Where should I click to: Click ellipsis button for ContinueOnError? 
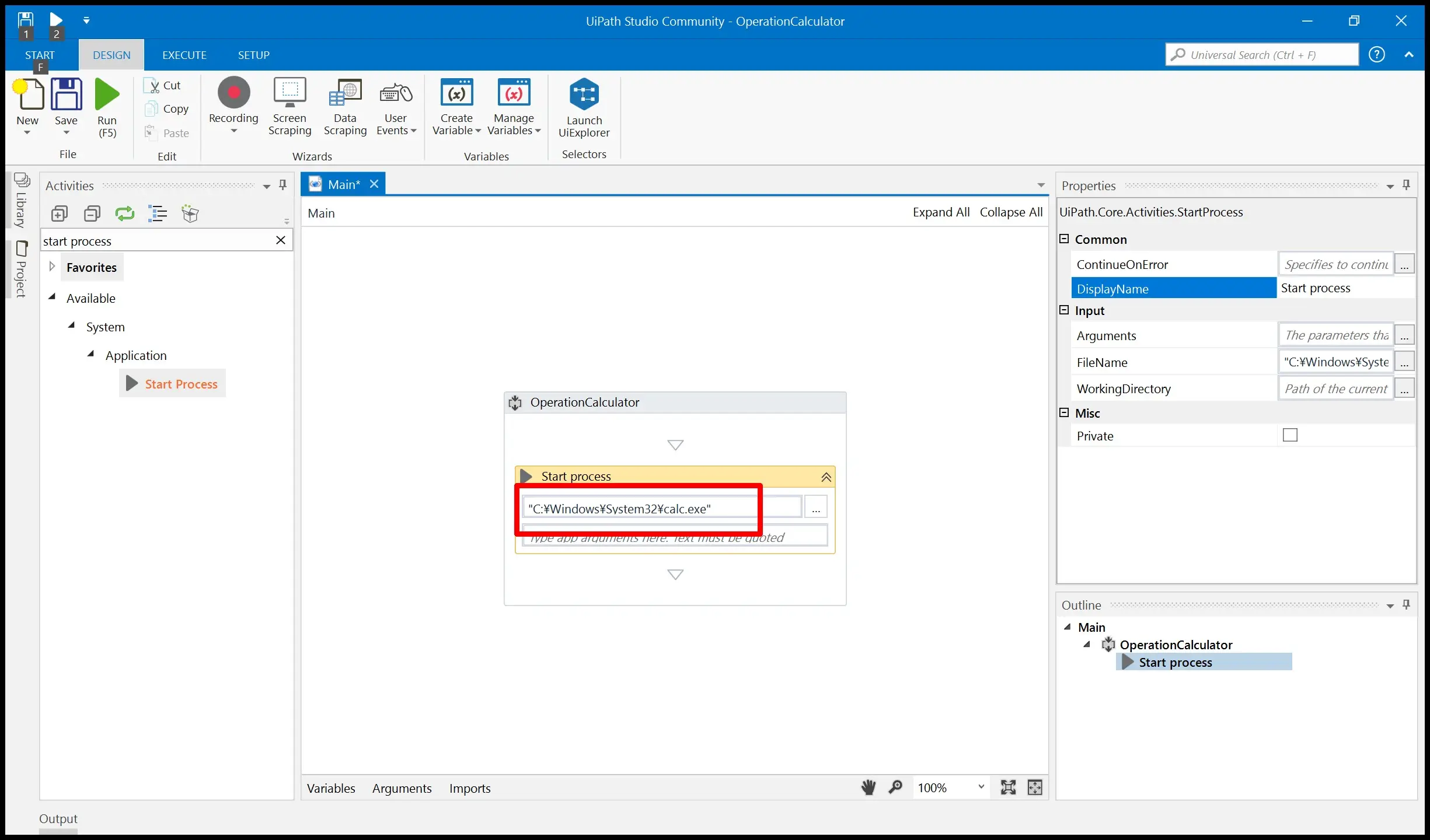(x=1404, y=264)
